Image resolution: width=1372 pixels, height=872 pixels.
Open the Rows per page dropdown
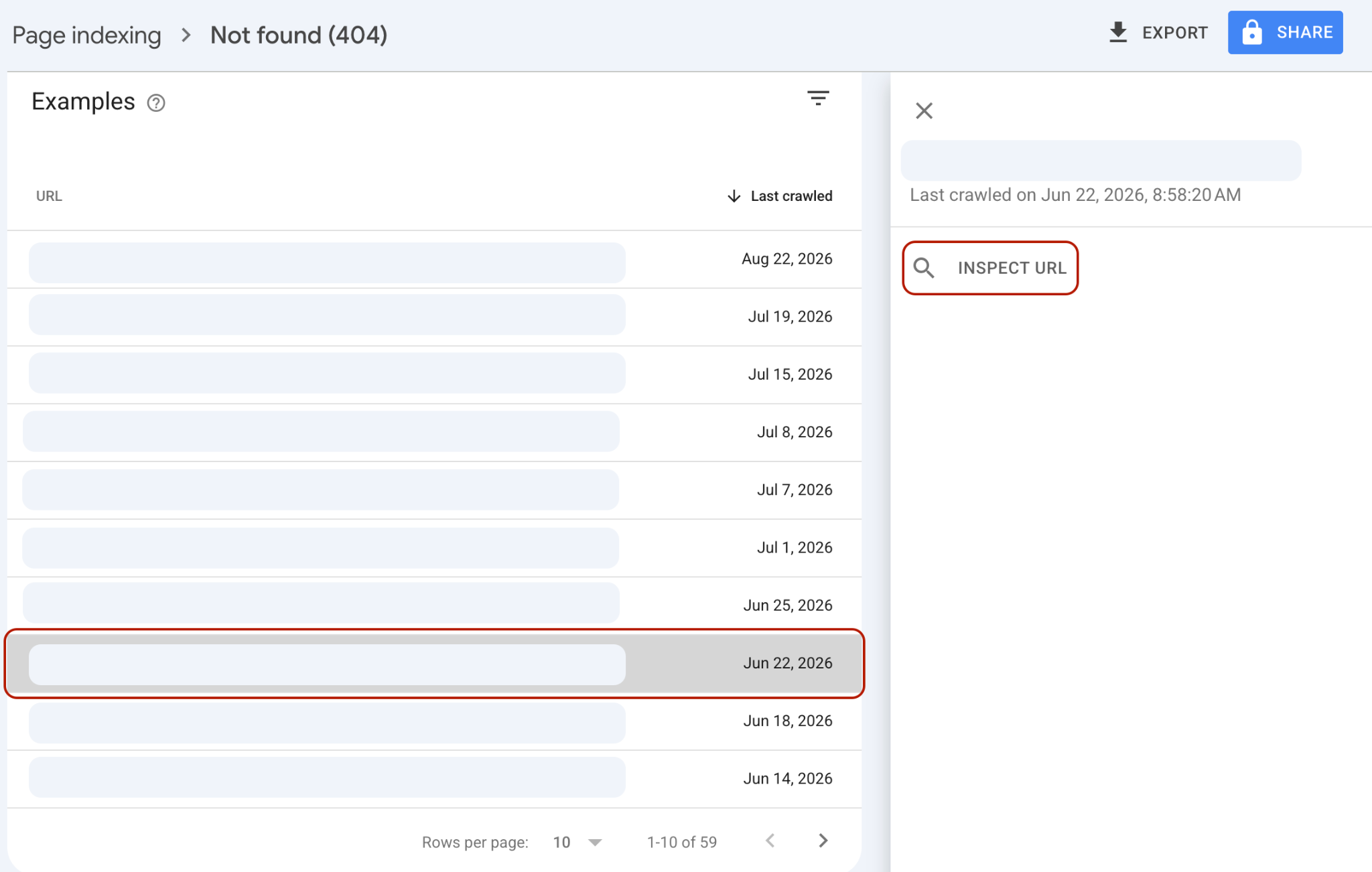pyautogui.click(x=577, y=842)
